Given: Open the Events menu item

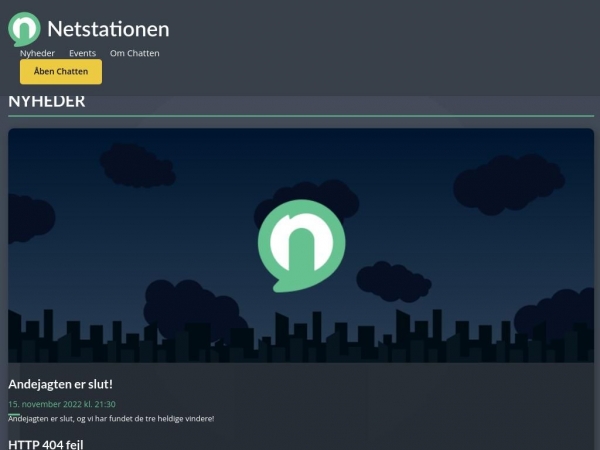Looking at the screenshot, I should tap(82, 53).
